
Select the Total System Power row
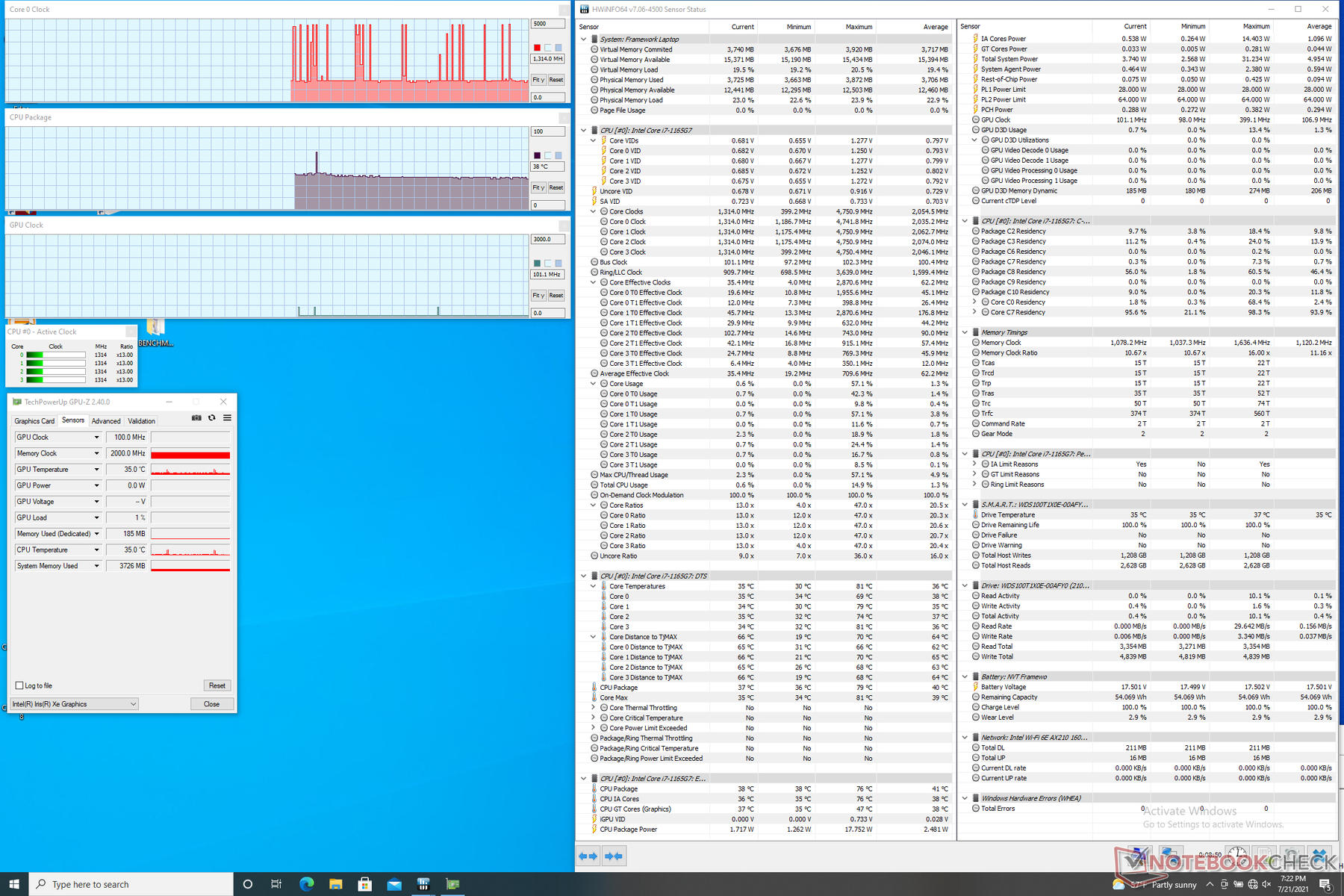point(1147,59)
